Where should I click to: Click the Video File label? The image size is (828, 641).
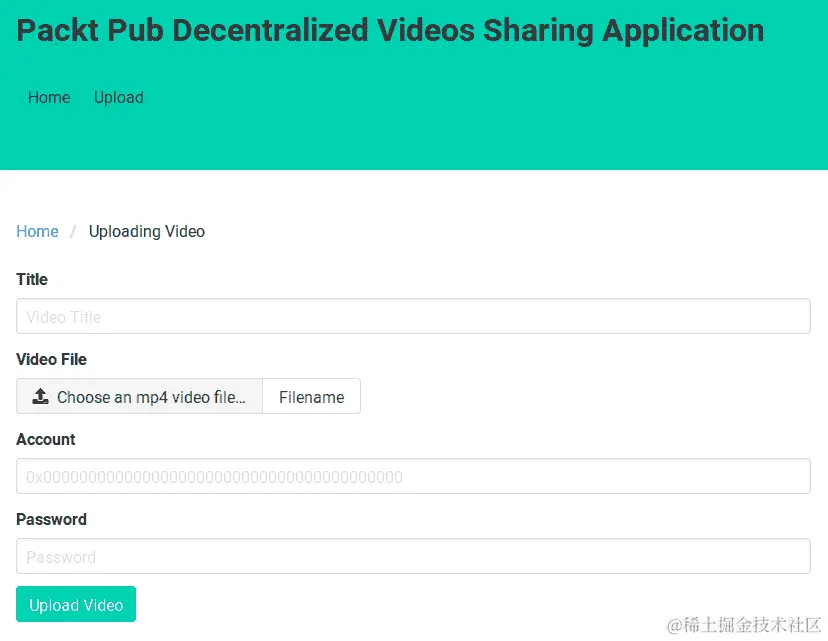(x=51, y=360)
